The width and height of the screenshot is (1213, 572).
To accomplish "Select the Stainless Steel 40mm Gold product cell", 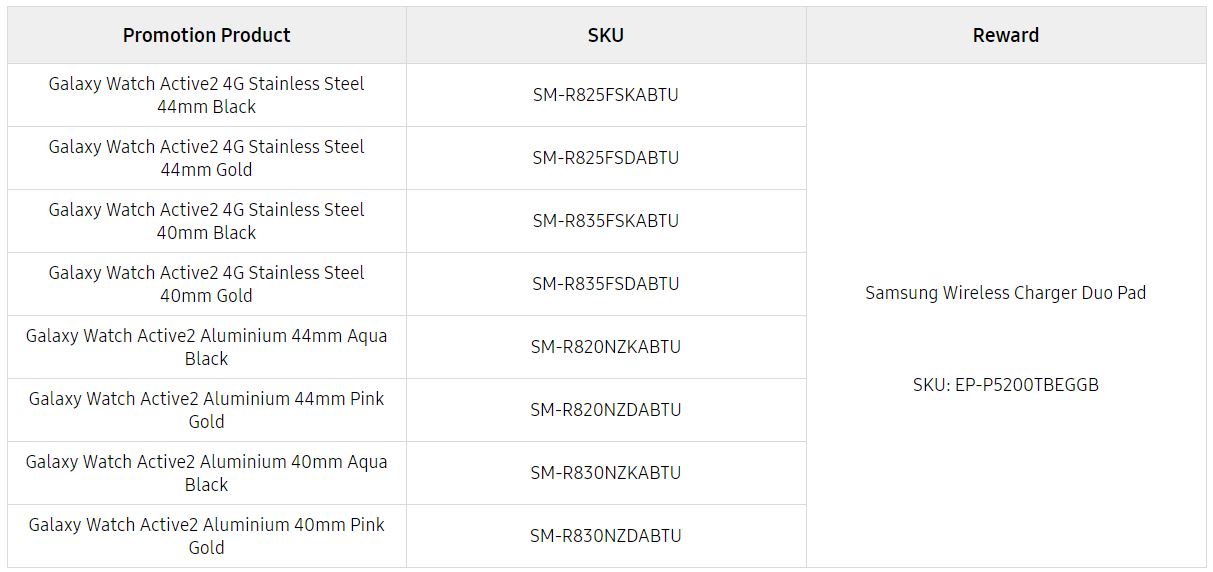I will (x=206, y=284).
